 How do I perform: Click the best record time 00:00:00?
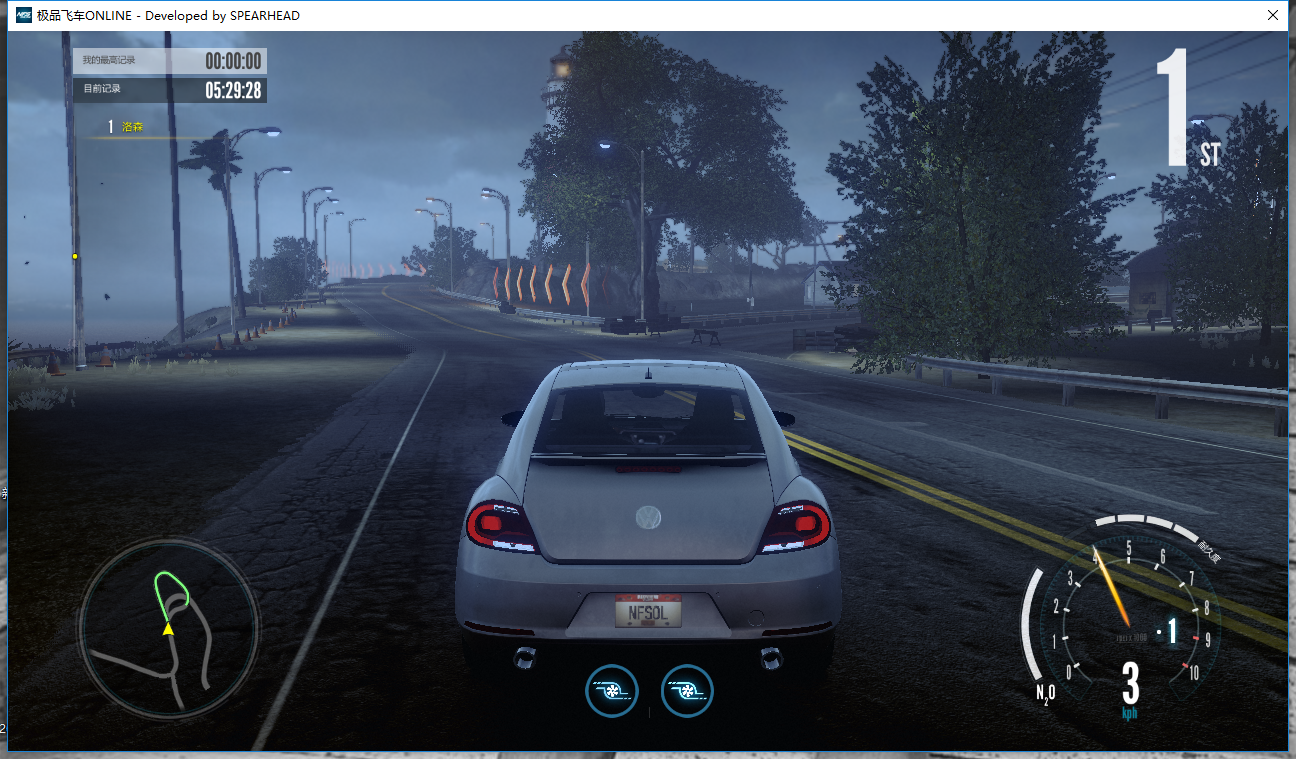[x=233, y=61]
